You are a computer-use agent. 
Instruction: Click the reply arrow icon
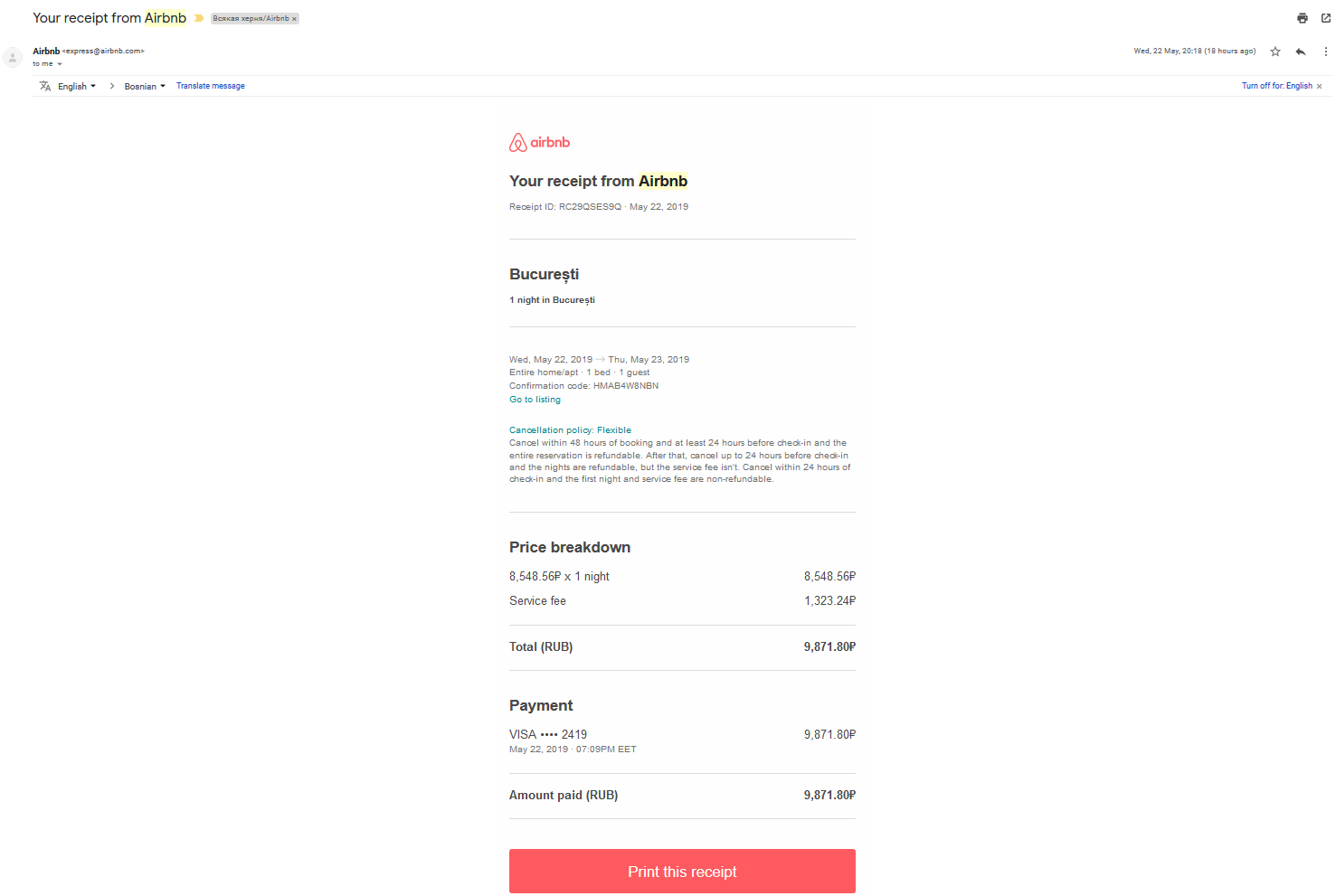1301,52
